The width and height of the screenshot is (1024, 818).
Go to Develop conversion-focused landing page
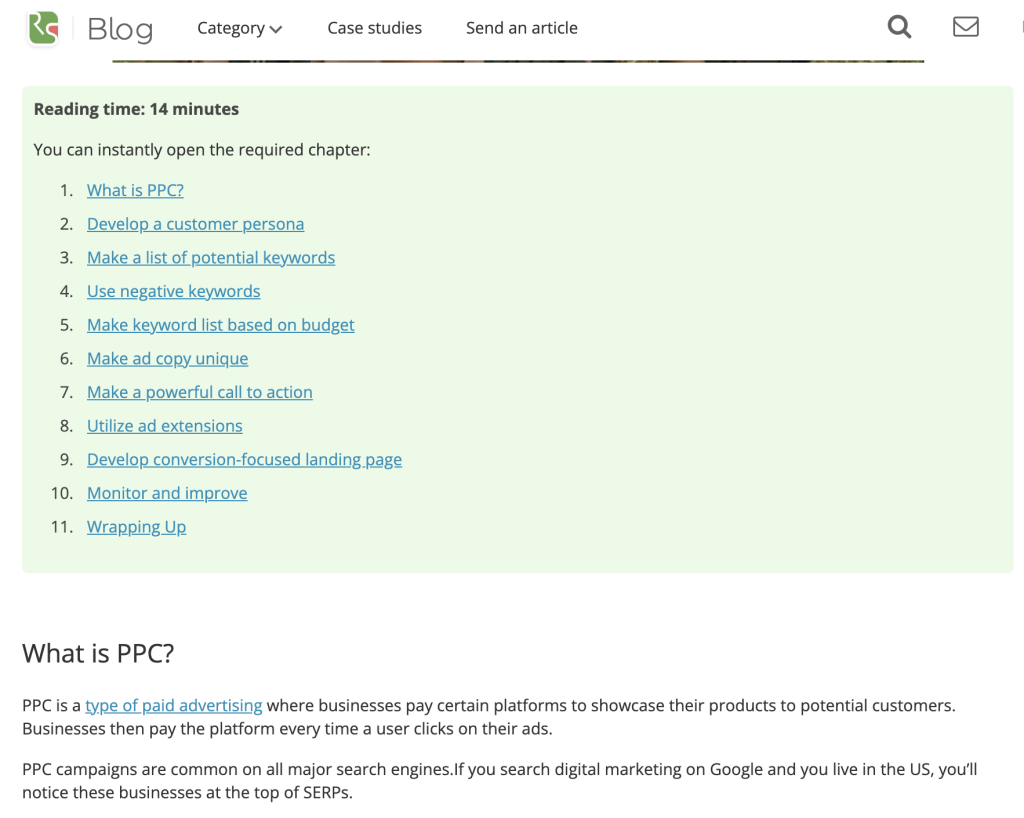[244, 460]
